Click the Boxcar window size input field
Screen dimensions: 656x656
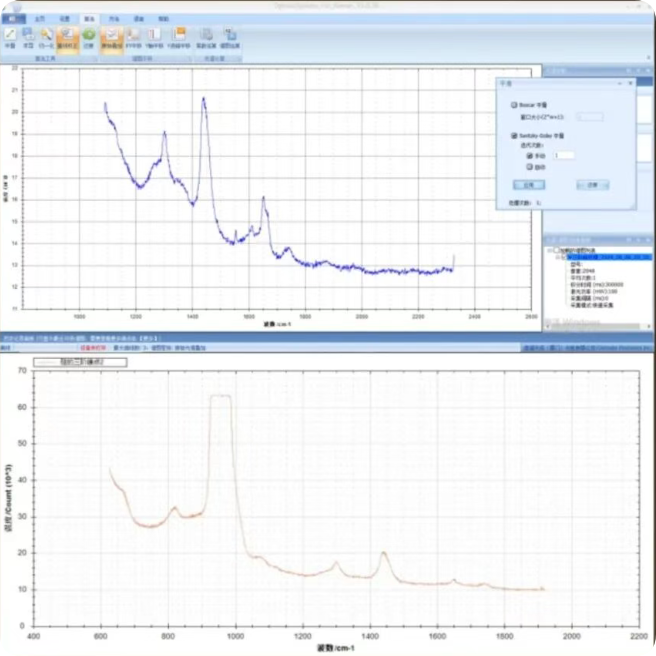[x=590, y=117]
